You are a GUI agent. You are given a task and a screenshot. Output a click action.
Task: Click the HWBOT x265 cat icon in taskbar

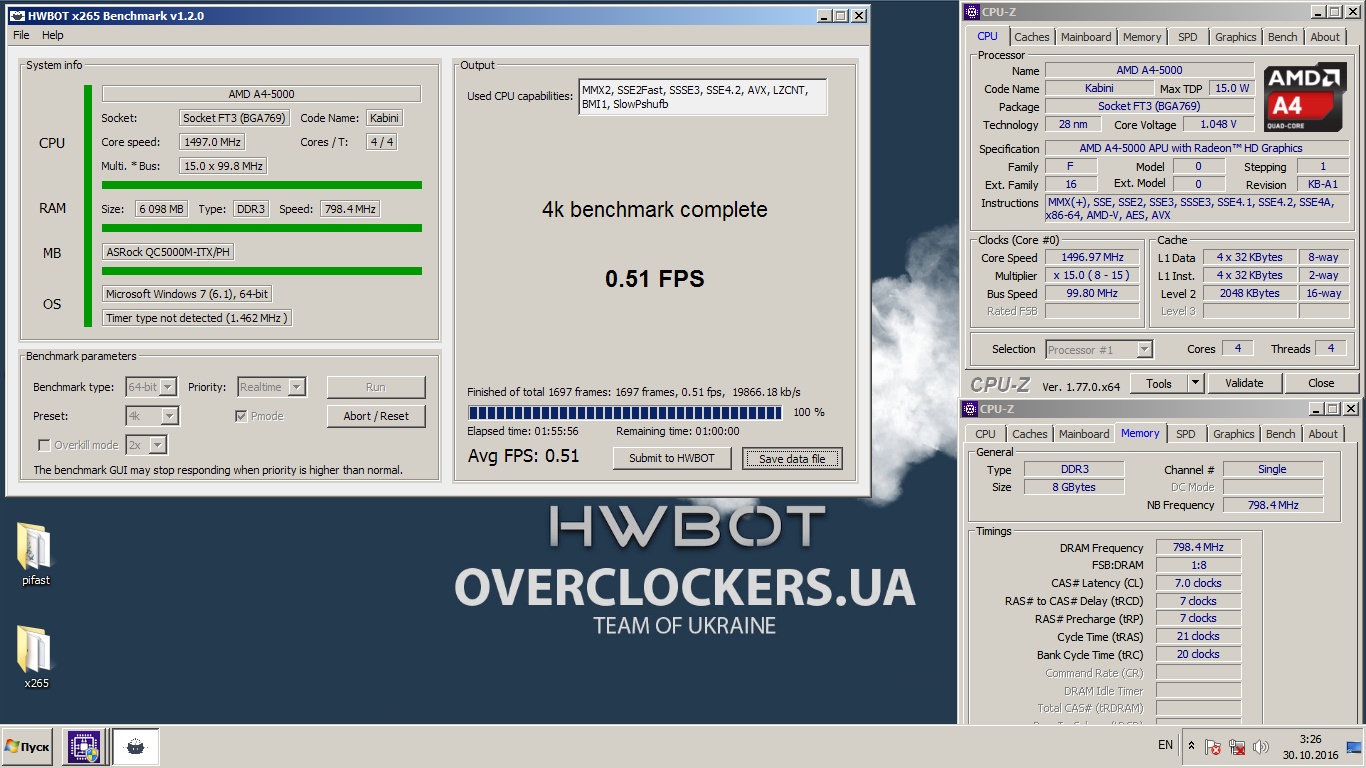click(136, 747)
